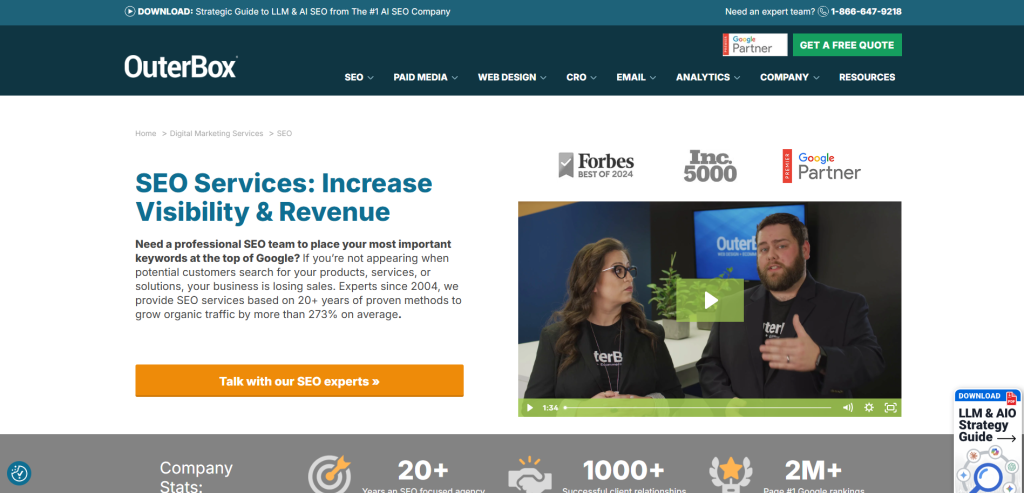Play the video using the center play button
Screen dimensions: 1024x493
tap(709, 300)
